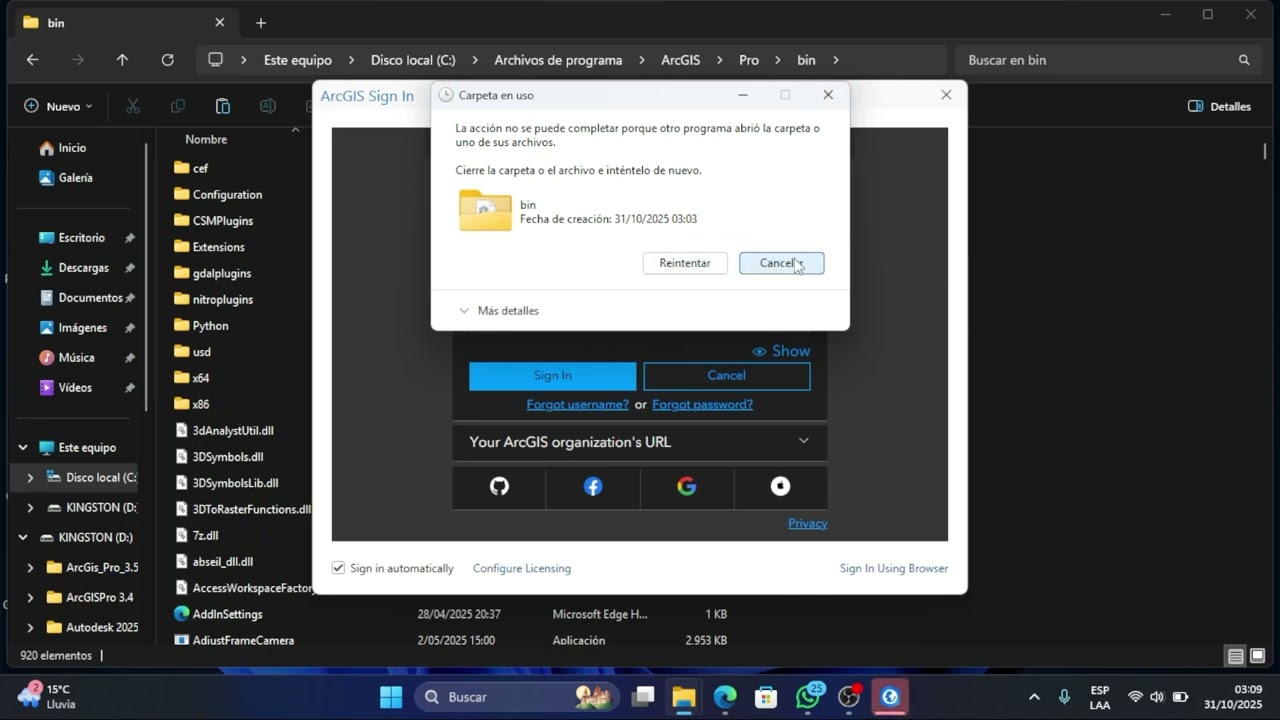Click the Copy toolbar icon
This screenshot has height=720, width=1280.
pyautogui.click(x=178, y=106)
